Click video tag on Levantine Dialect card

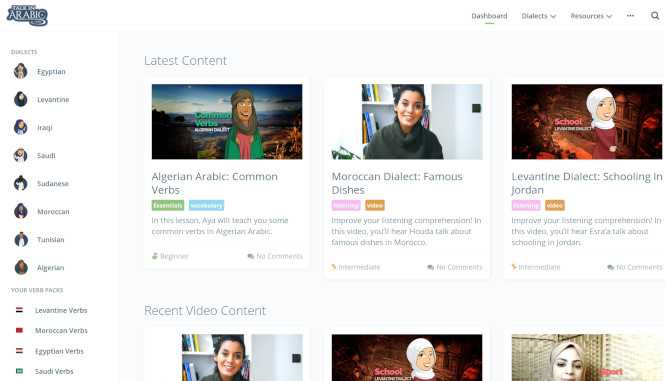pos(555,205)
